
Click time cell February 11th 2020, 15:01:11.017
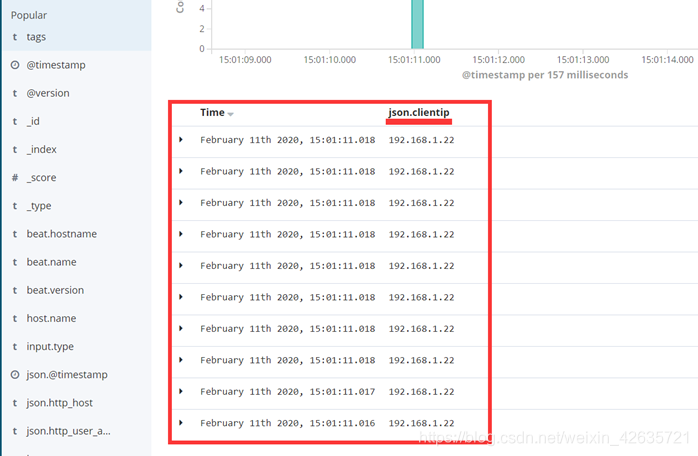tap(288, 392)
